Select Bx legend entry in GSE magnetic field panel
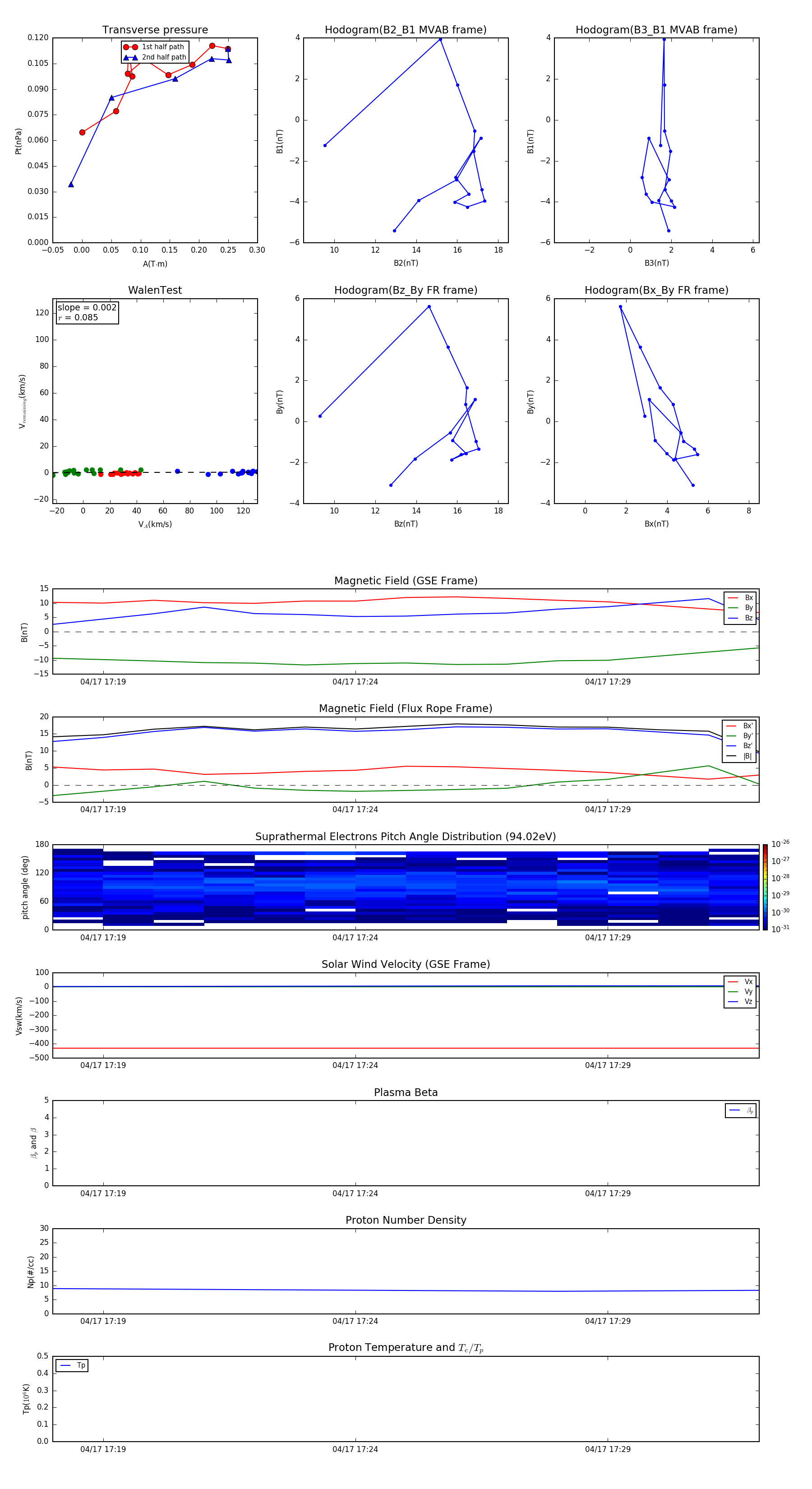 point(740,598)
